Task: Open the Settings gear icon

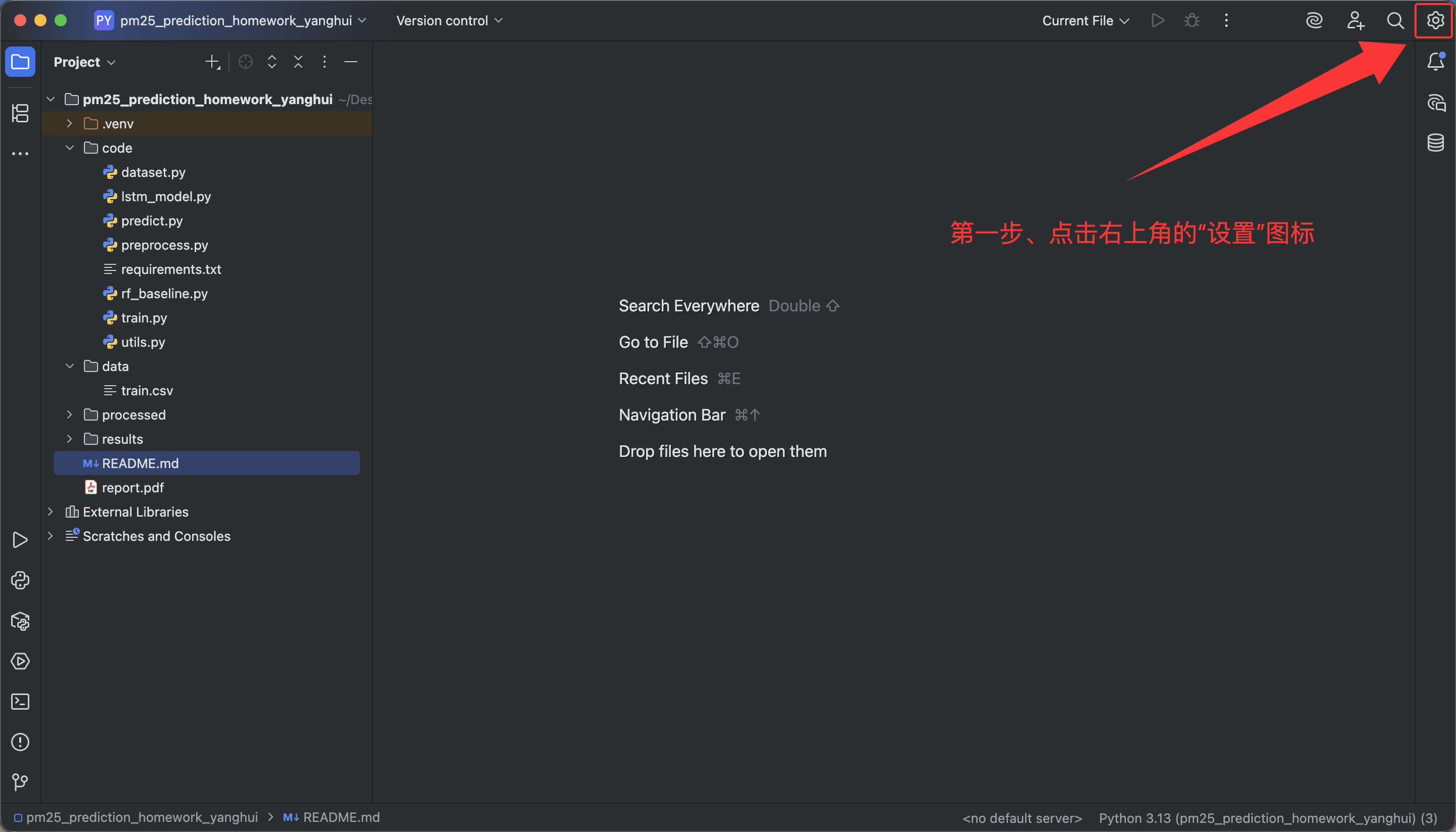Action: (x=1435, y=21)
